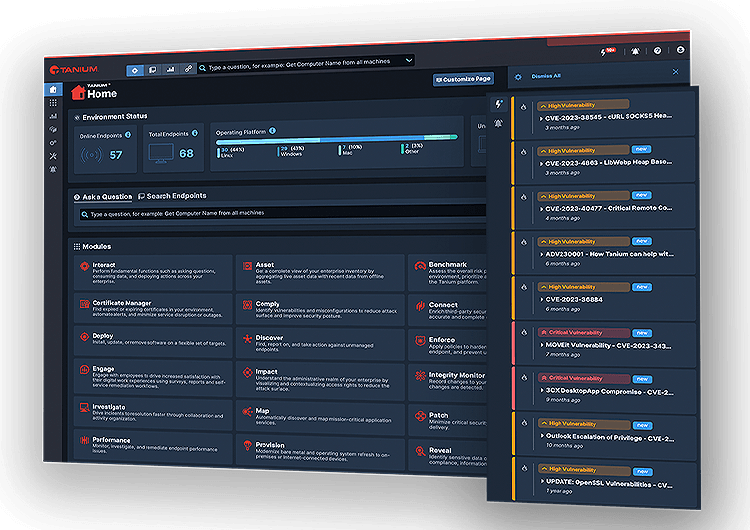
Task: Open the Home icon in left sidebar
Action: 53,89
